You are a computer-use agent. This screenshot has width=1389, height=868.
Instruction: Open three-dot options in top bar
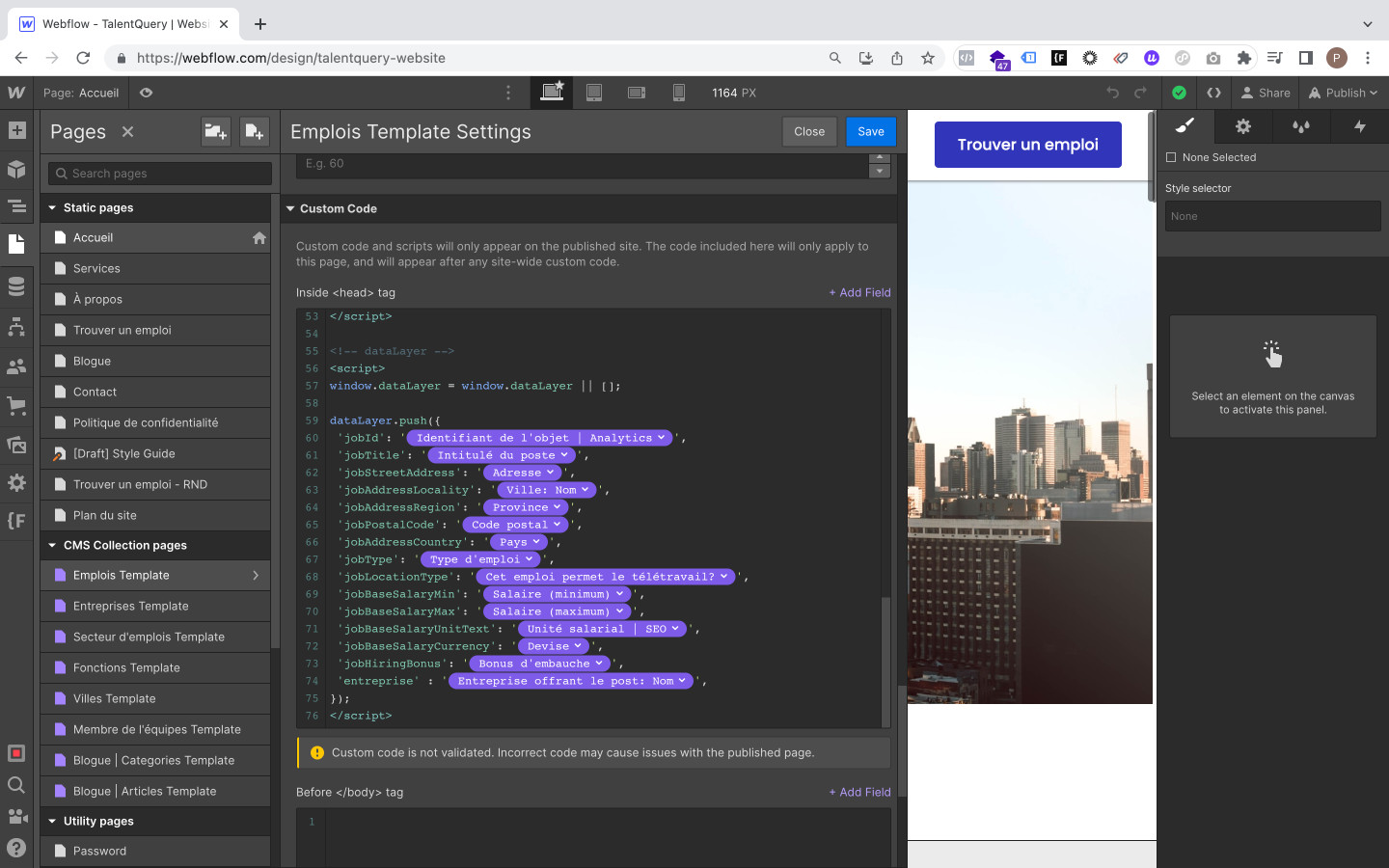[508, 93]
